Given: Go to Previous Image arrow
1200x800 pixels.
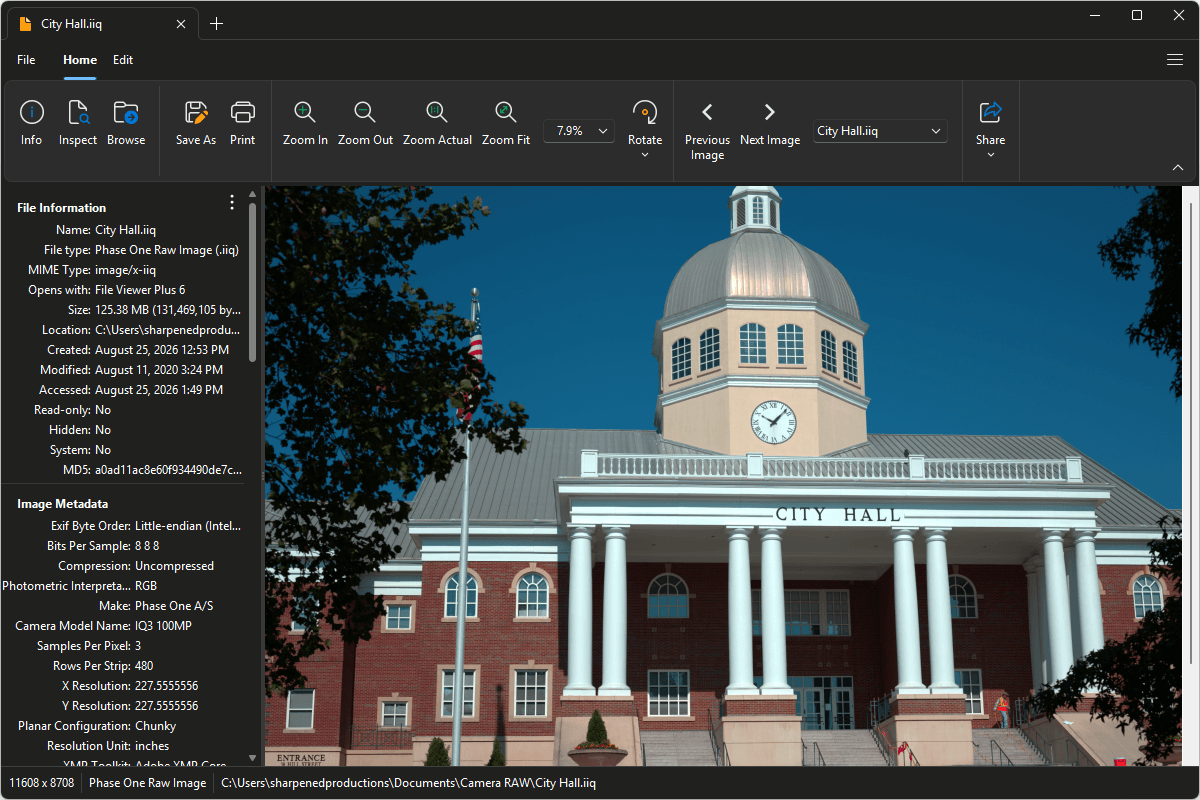Looking at the screenshot, I should click(707, 112).
